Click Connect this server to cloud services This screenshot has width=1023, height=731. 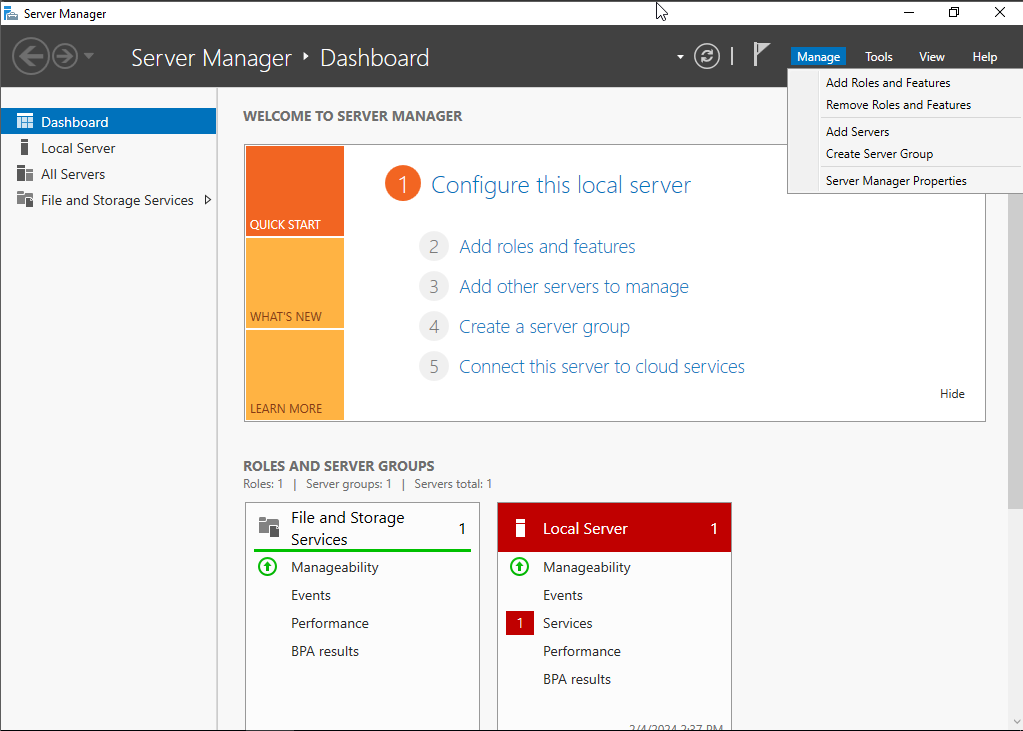point(601,367)
